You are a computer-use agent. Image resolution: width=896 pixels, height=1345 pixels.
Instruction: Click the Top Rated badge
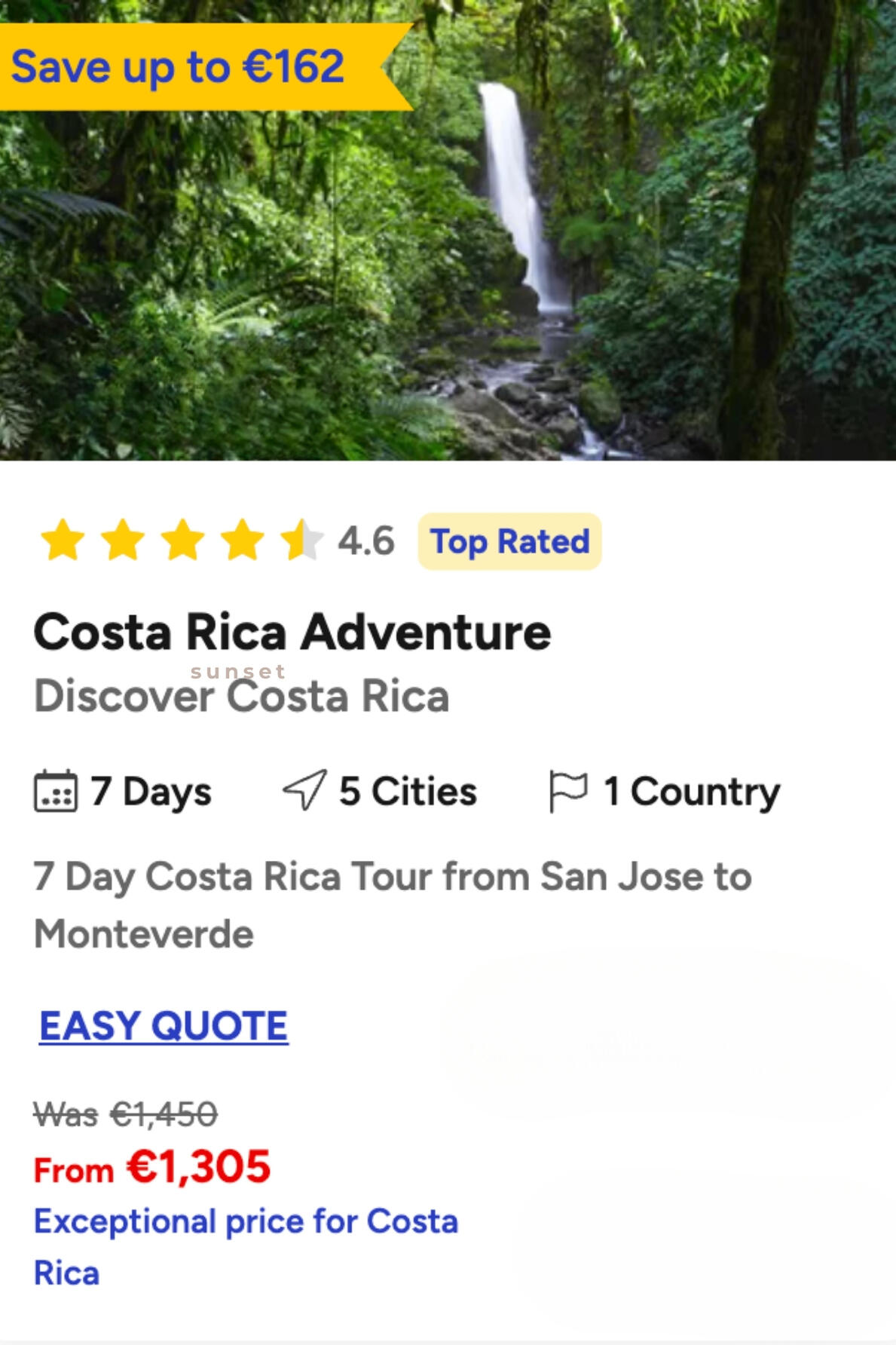(509, 541)
